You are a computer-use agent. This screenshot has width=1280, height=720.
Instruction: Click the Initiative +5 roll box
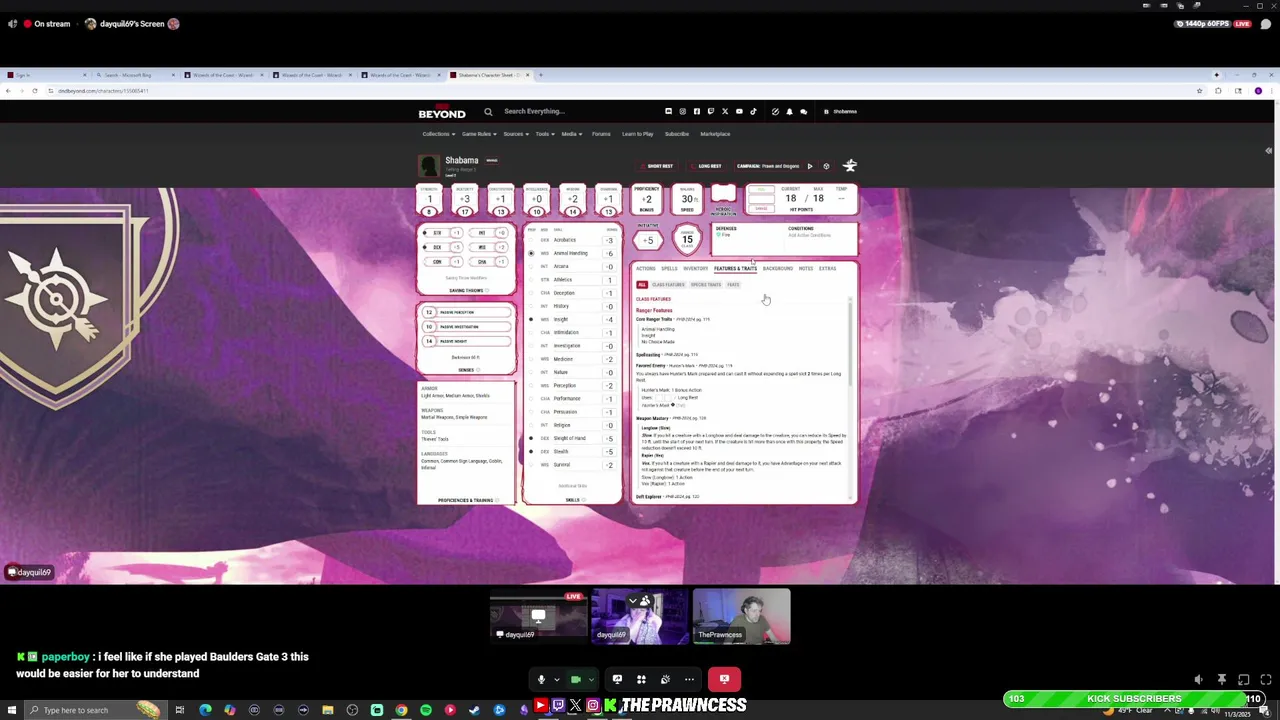tap(648, 240)
